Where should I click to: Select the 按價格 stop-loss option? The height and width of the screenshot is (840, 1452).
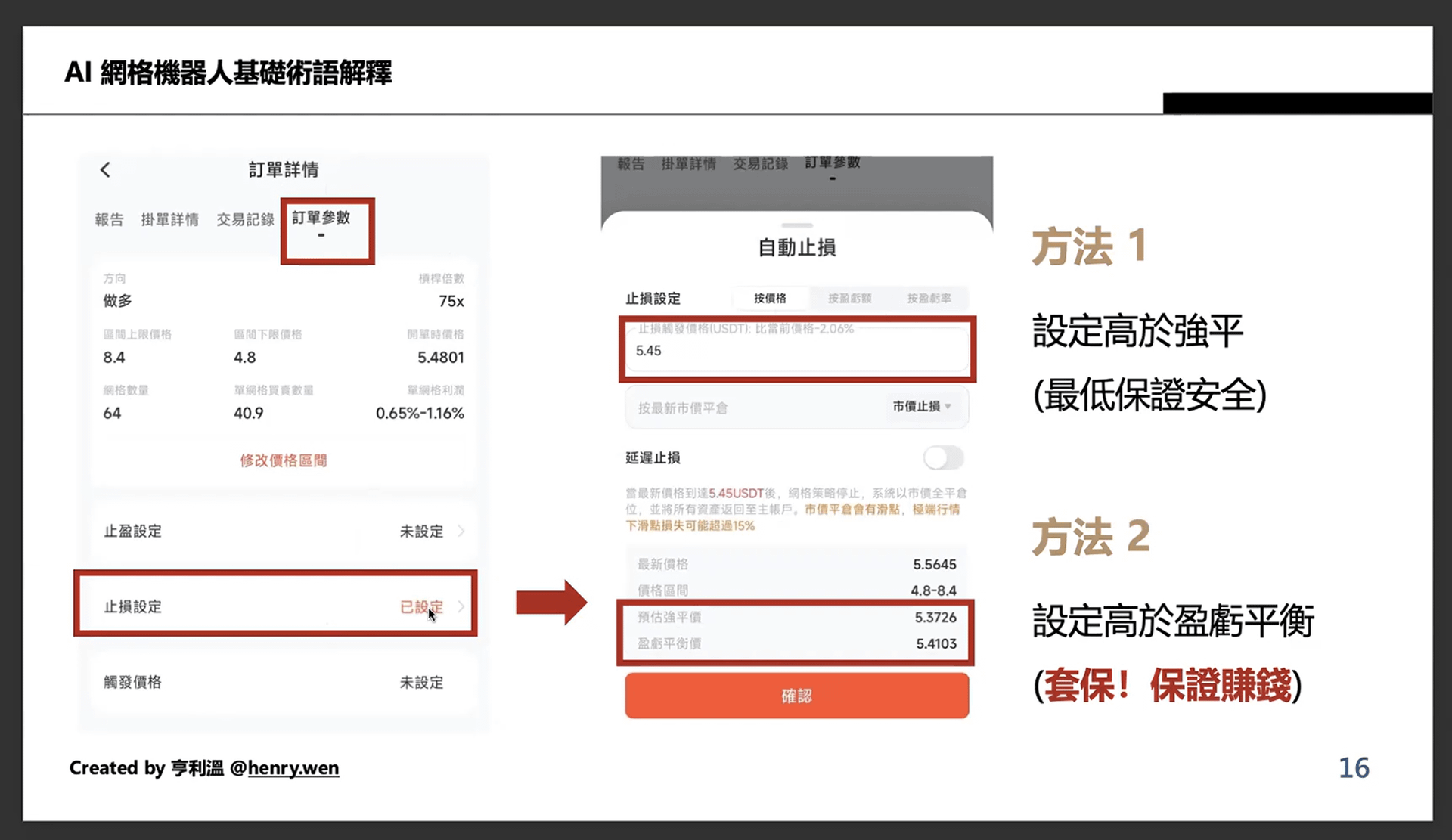point(770,298)
